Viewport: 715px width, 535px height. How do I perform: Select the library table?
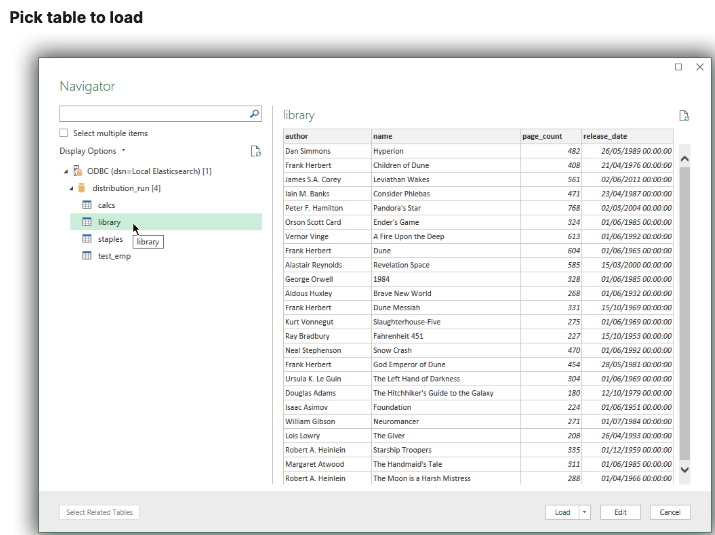click(109, 222)
